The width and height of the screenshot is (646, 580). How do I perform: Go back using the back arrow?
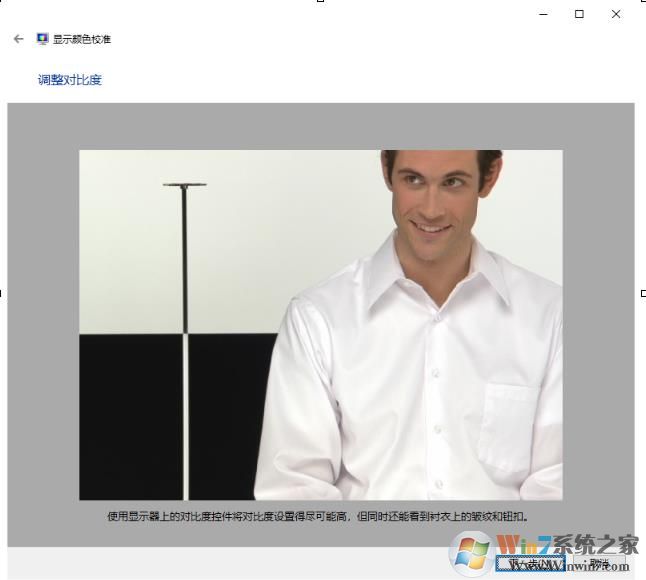[19, 39]
